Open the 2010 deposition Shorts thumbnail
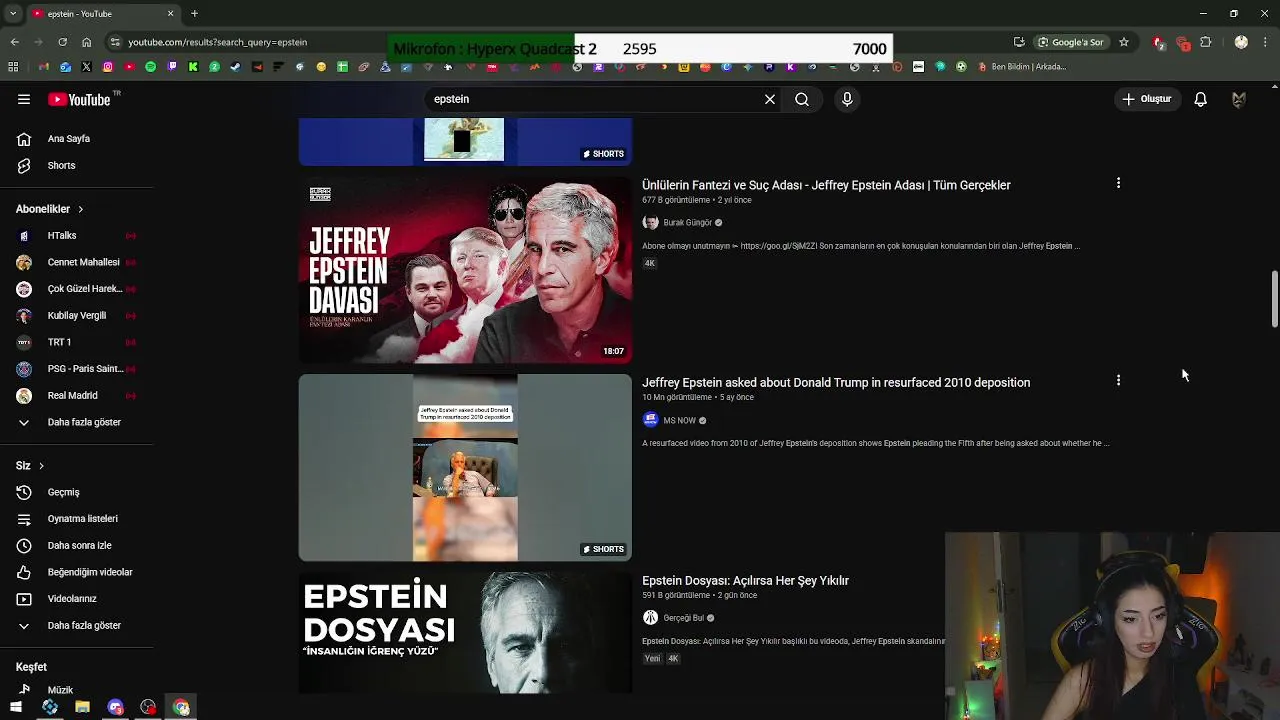The height and width of the screenshot is (720, 1280). point(465,467)
